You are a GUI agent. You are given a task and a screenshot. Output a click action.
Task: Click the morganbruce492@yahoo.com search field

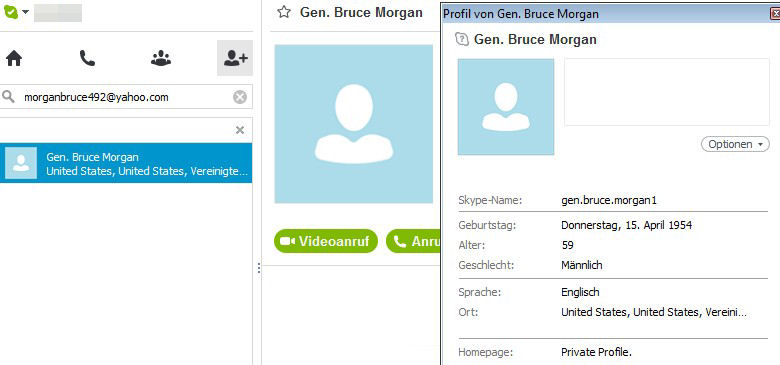click(126, 97)
